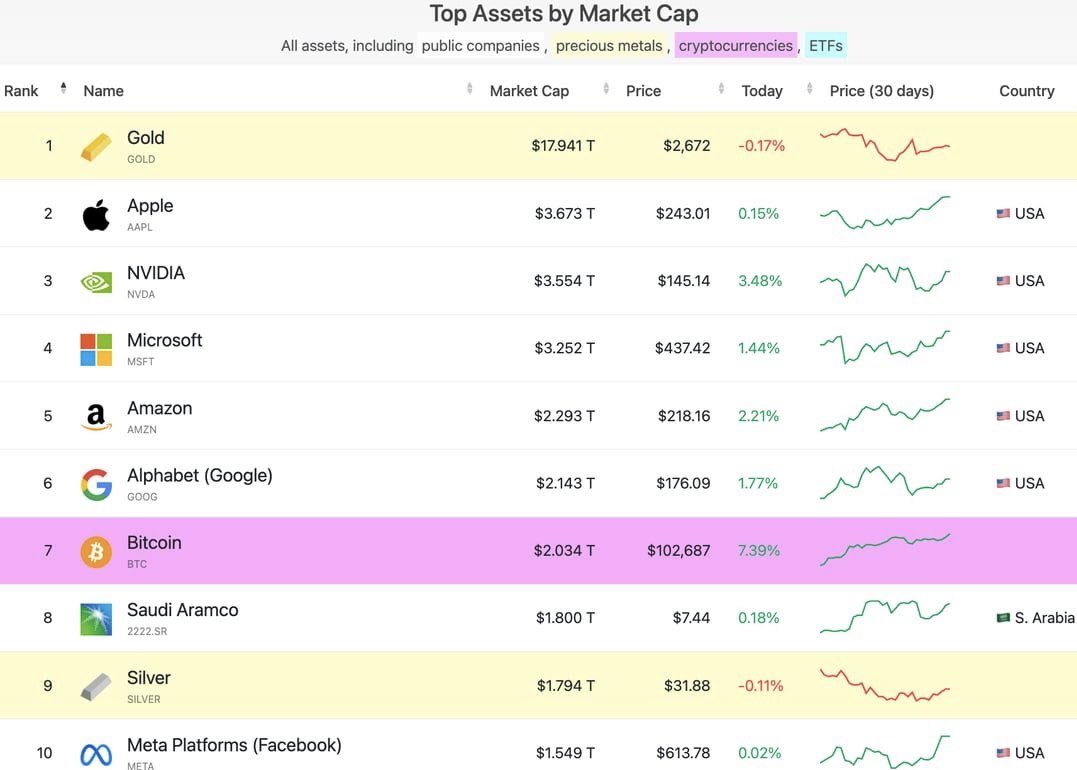The width and height of the screenshot is (1077, 770).
Task: Click Silver's -0.11% today change
Action: pyautogui.click(x=760, y=686)
